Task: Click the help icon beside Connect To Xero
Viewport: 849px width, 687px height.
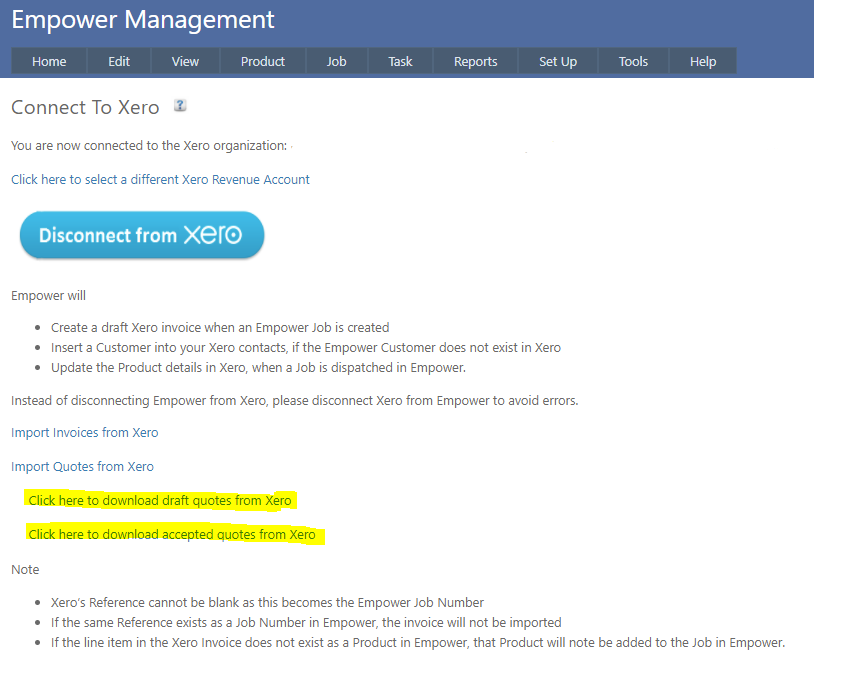Action: [x=180, y=105]
